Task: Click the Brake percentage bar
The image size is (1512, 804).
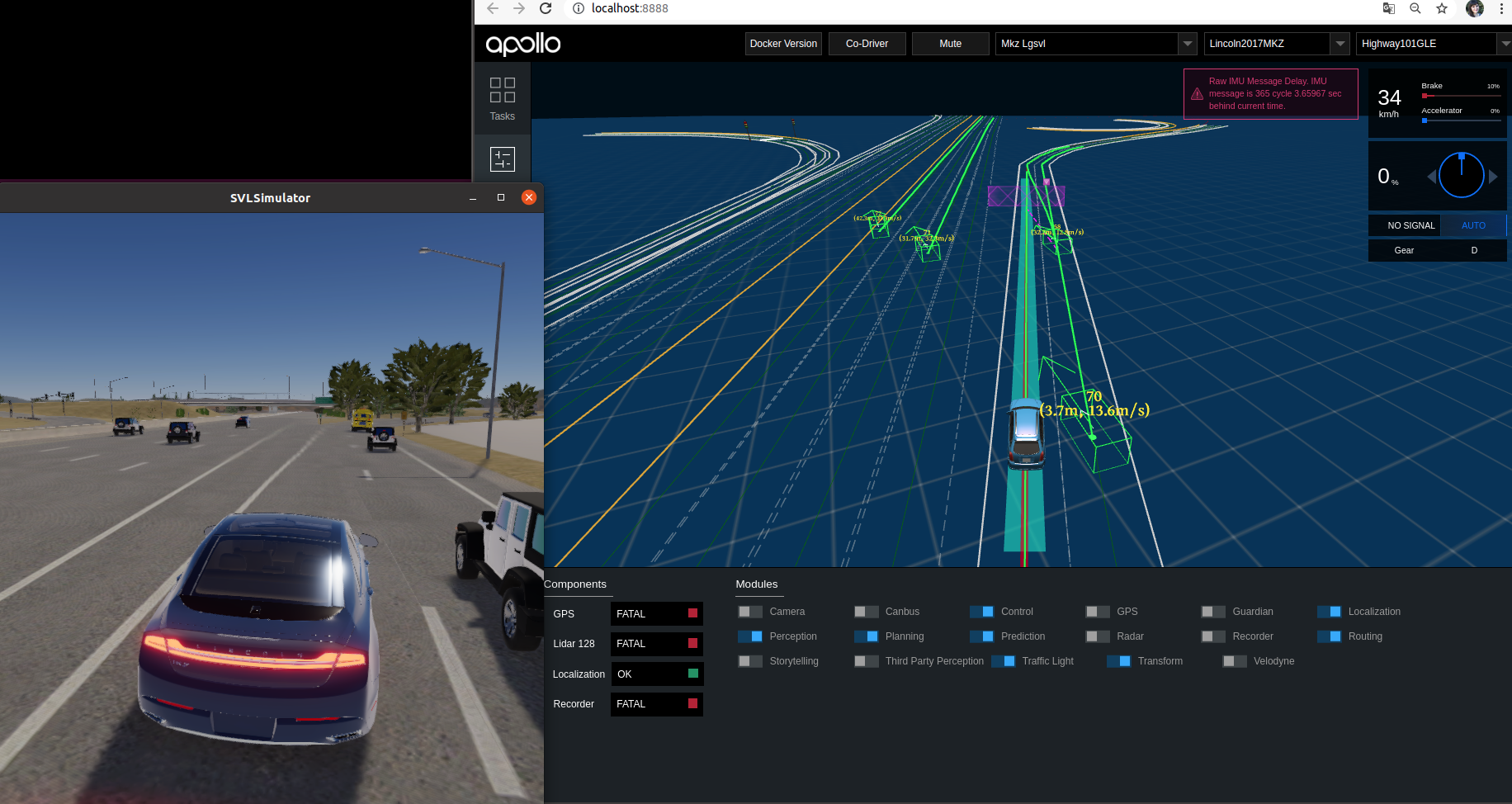Action: [x=1461, y=96]
